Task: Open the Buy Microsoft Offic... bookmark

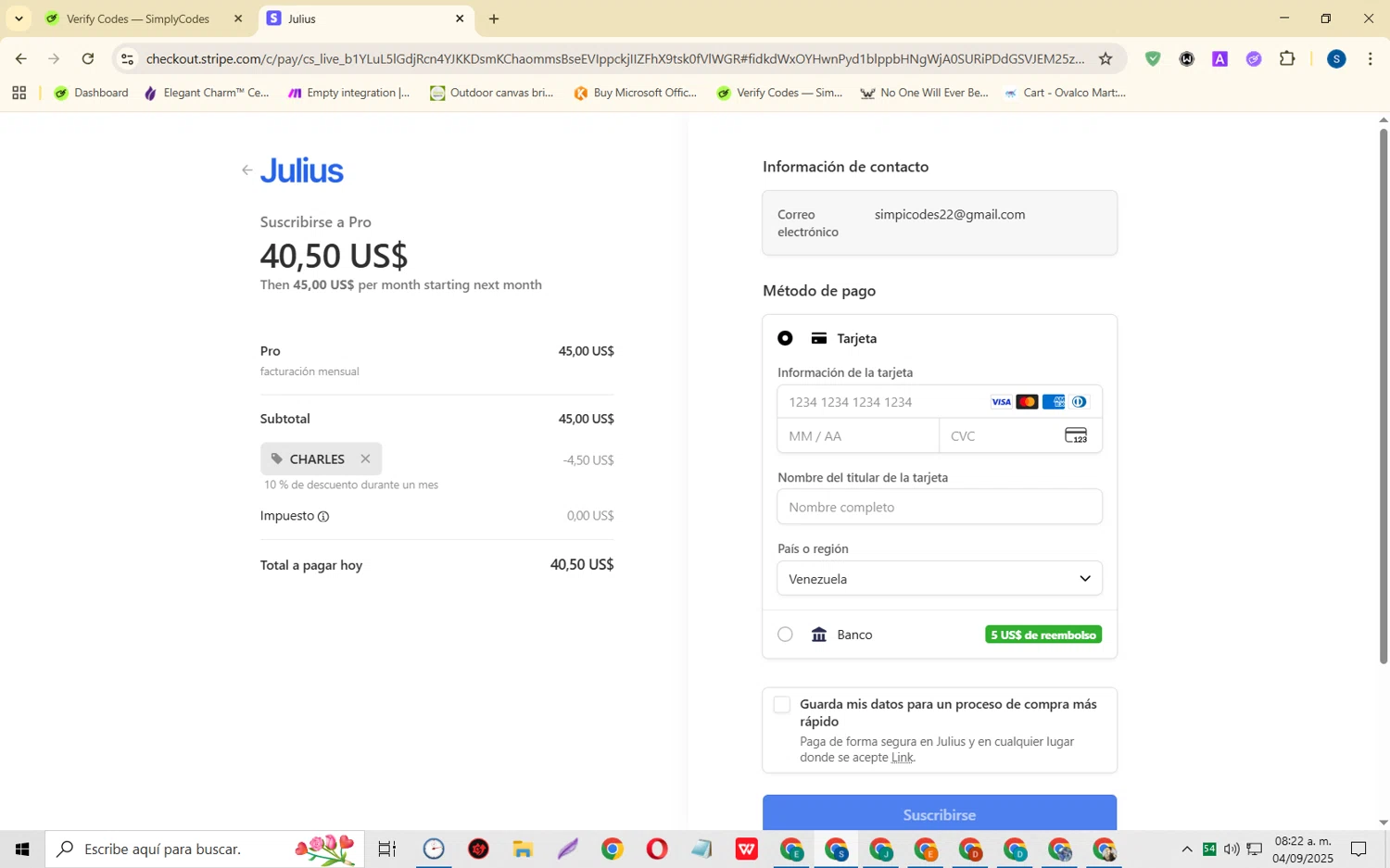Action: coord(636,93)
